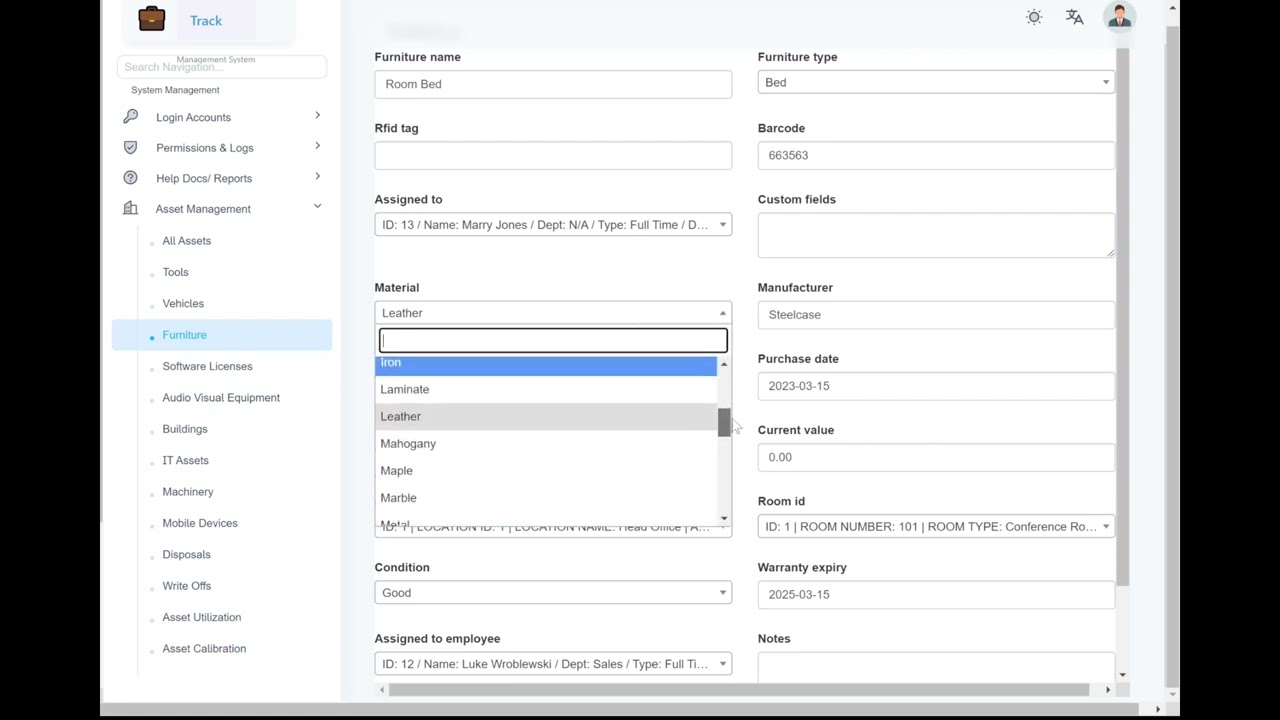Open the user profile avatar
This screenshot has height=720, width=1280.
pos(1119,17)
